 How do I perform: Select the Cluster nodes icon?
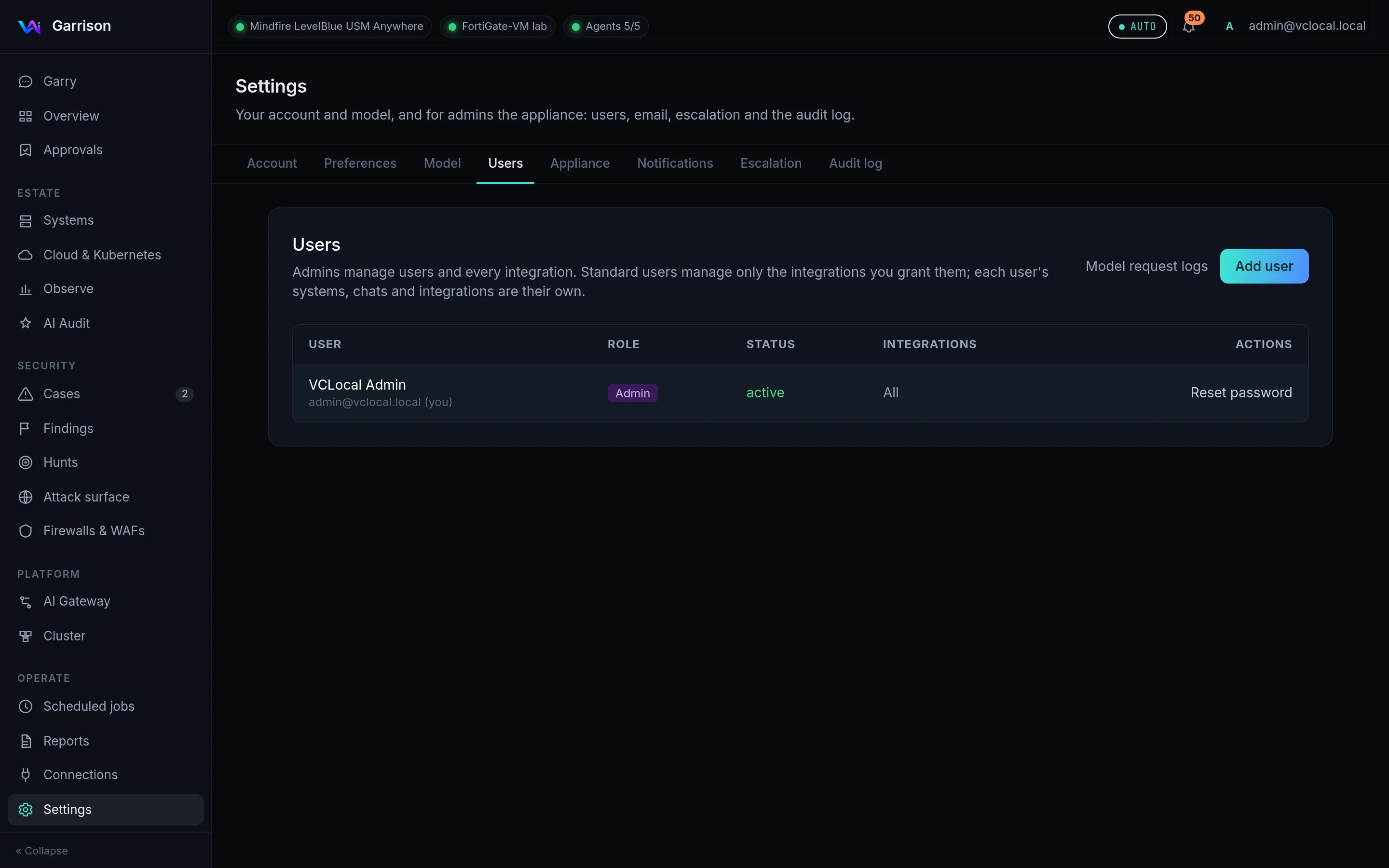tap(25, 636)
